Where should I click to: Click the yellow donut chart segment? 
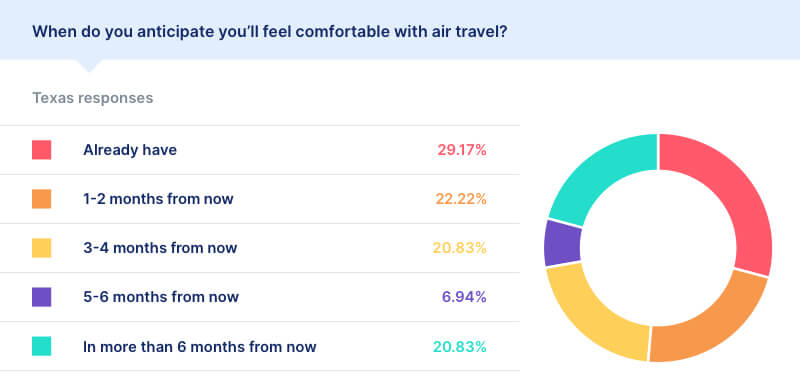coord(591,313)
